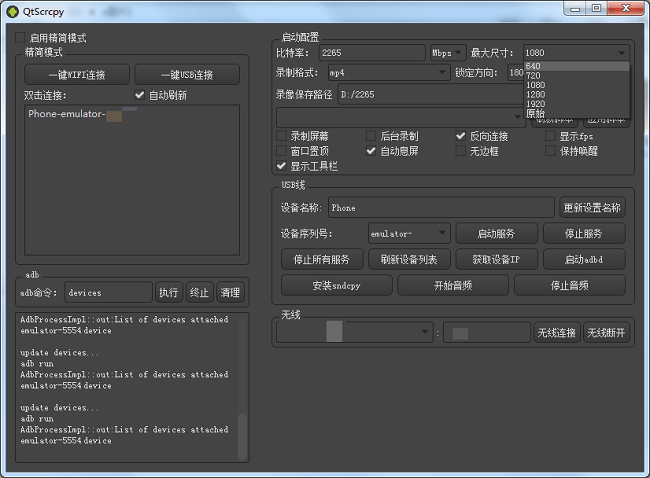Expand the Mbps unit dropdown
This screenshot has height=478, width=650.
coord(446,52)
